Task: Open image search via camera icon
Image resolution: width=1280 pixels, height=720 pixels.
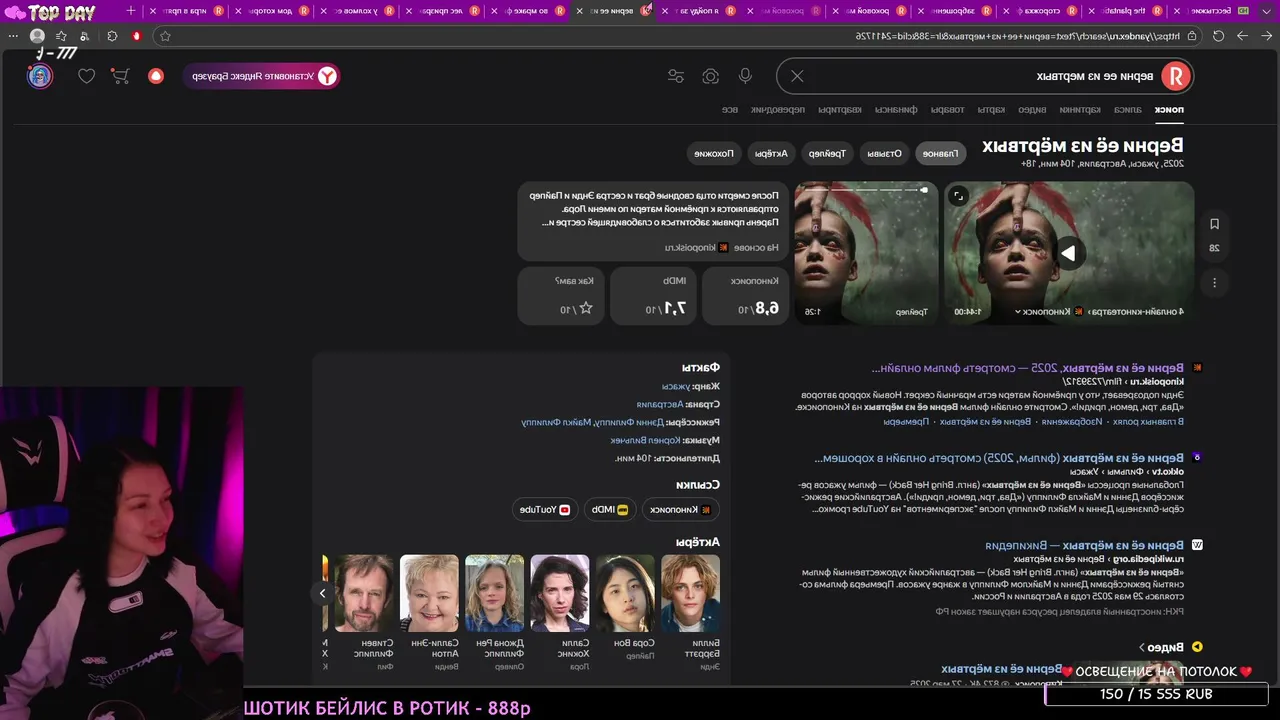Action: pyautogui.click(x=710, y=76)
